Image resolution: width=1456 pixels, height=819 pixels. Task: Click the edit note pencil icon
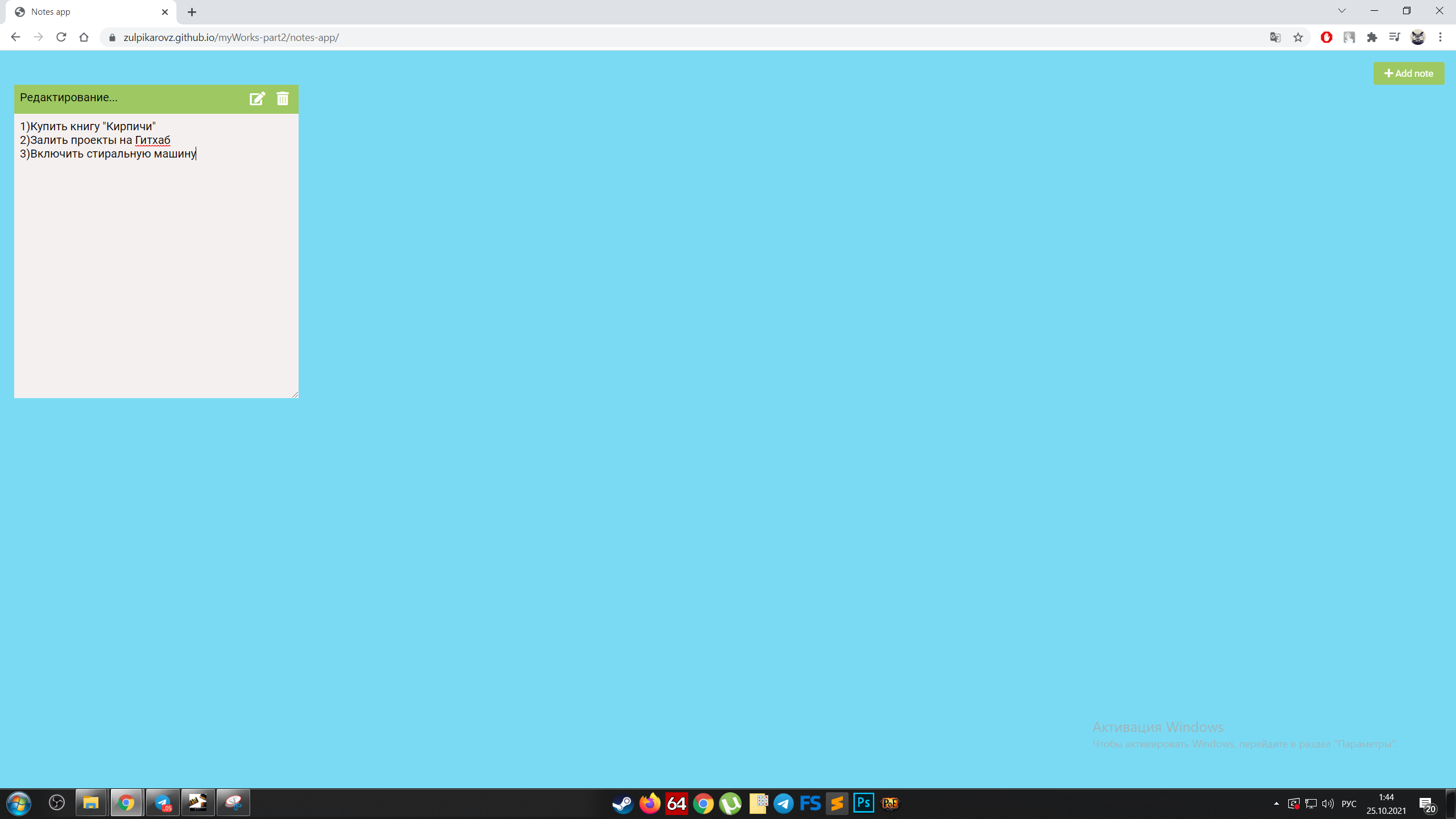[x=257, y=98]
